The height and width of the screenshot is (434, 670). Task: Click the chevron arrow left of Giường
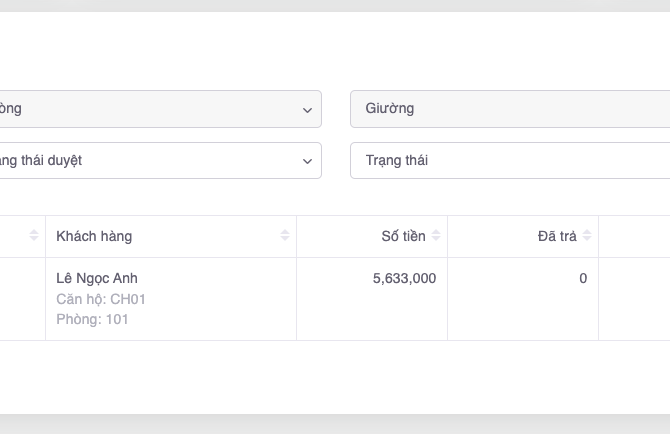[307, 110]
